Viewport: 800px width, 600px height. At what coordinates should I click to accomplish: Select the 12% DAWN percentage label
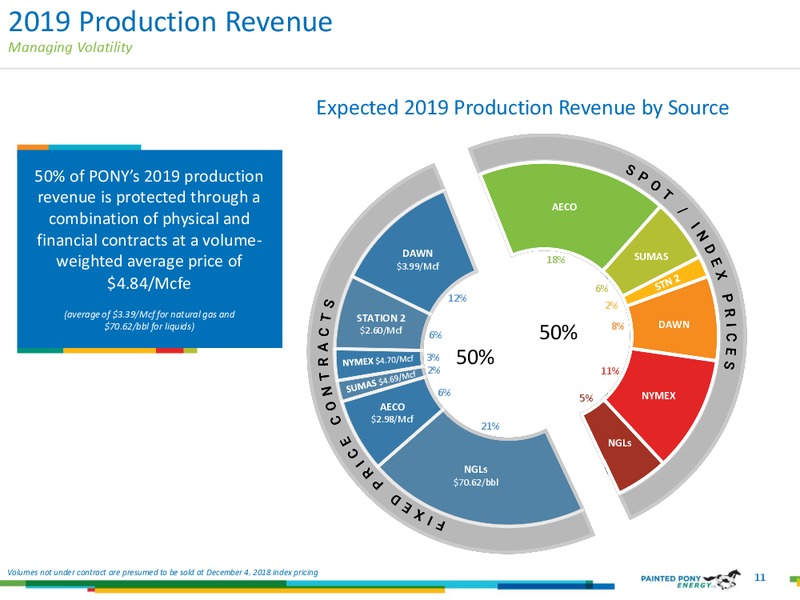tap(457, 298)
